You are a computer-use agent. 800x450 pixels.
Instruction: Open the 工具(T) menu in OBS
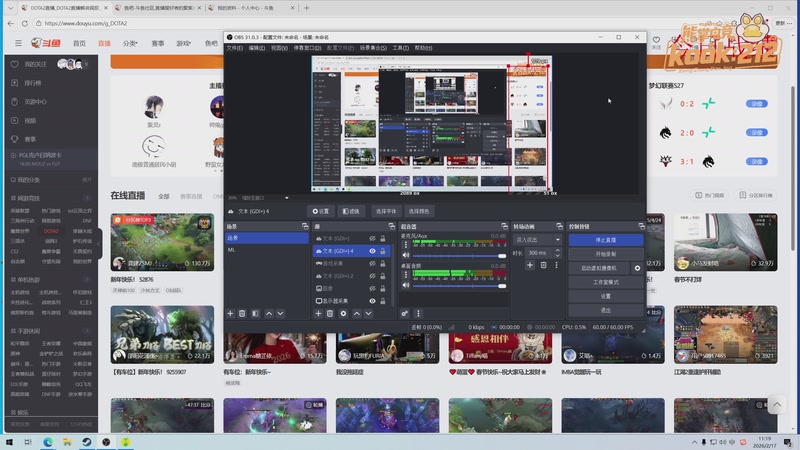pyautogui.click(x=400, y=47)
